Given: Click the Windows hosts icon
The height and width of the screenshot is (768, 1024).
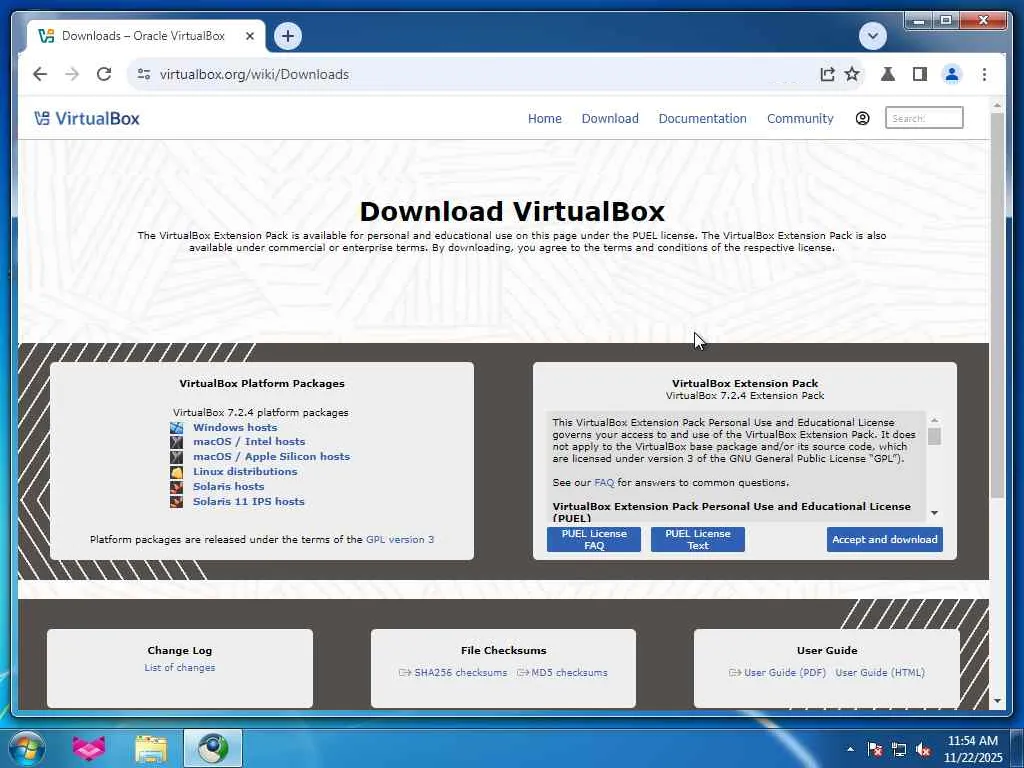Looking at the screenshot, I should pos(176,427).
